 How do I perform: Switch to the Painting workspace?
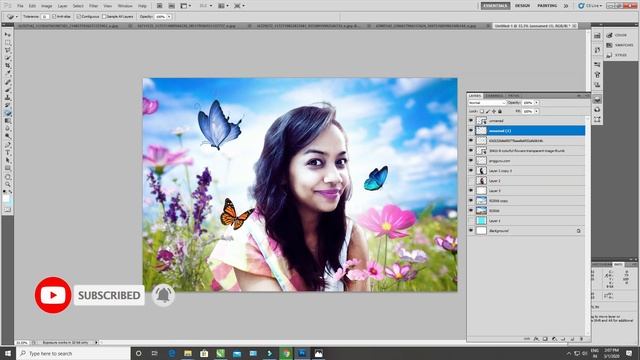point(547,6)
